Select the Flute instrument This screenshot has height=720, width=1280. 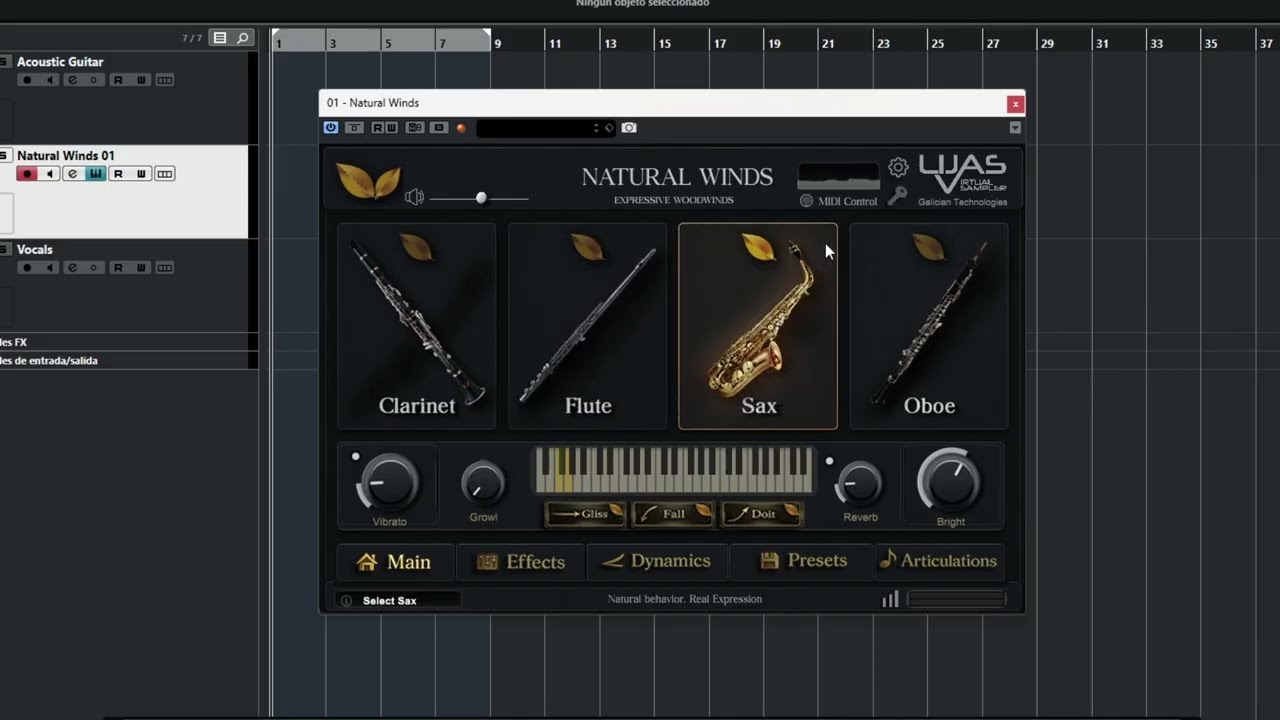(x=587, y=326)
